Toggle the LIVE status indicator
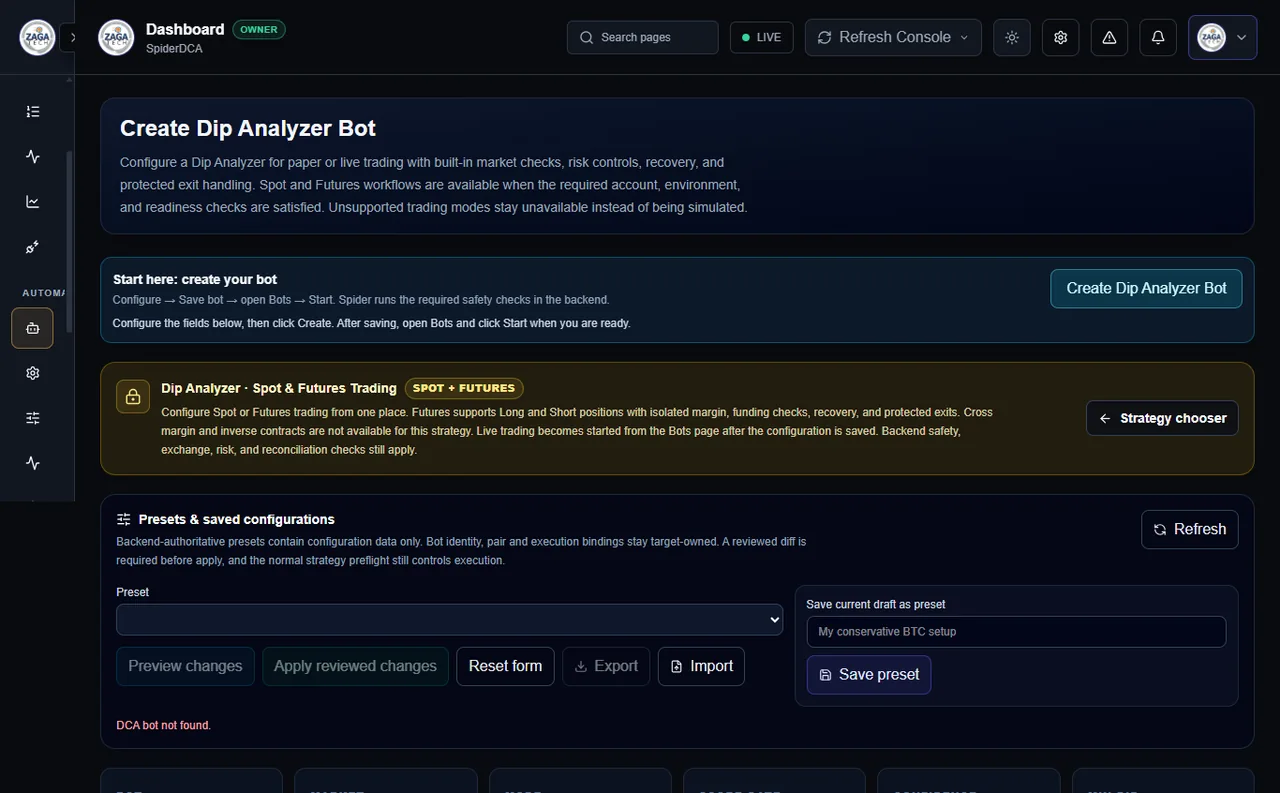This screenshot has width=1280, height=793. coord(762,38)
